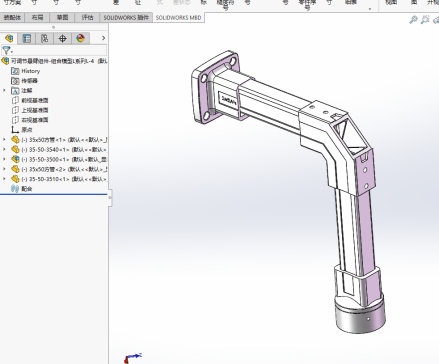439x364 pixels.
Task: Select the 传感器 sensors folder
Action: (x=29, y=81)
